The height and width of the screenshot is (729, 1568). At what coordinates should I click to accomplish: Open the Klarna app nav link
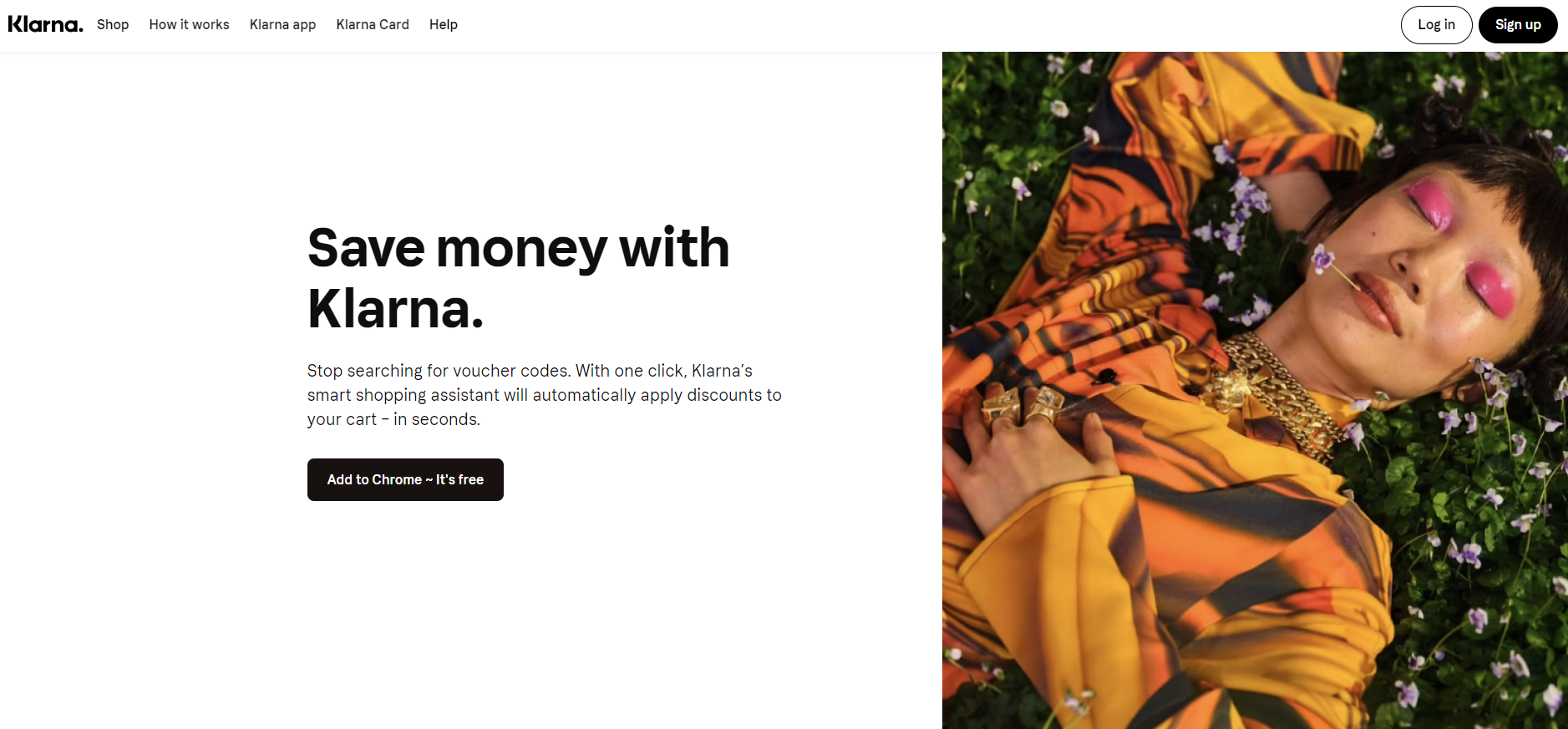(x=282, y=24)
